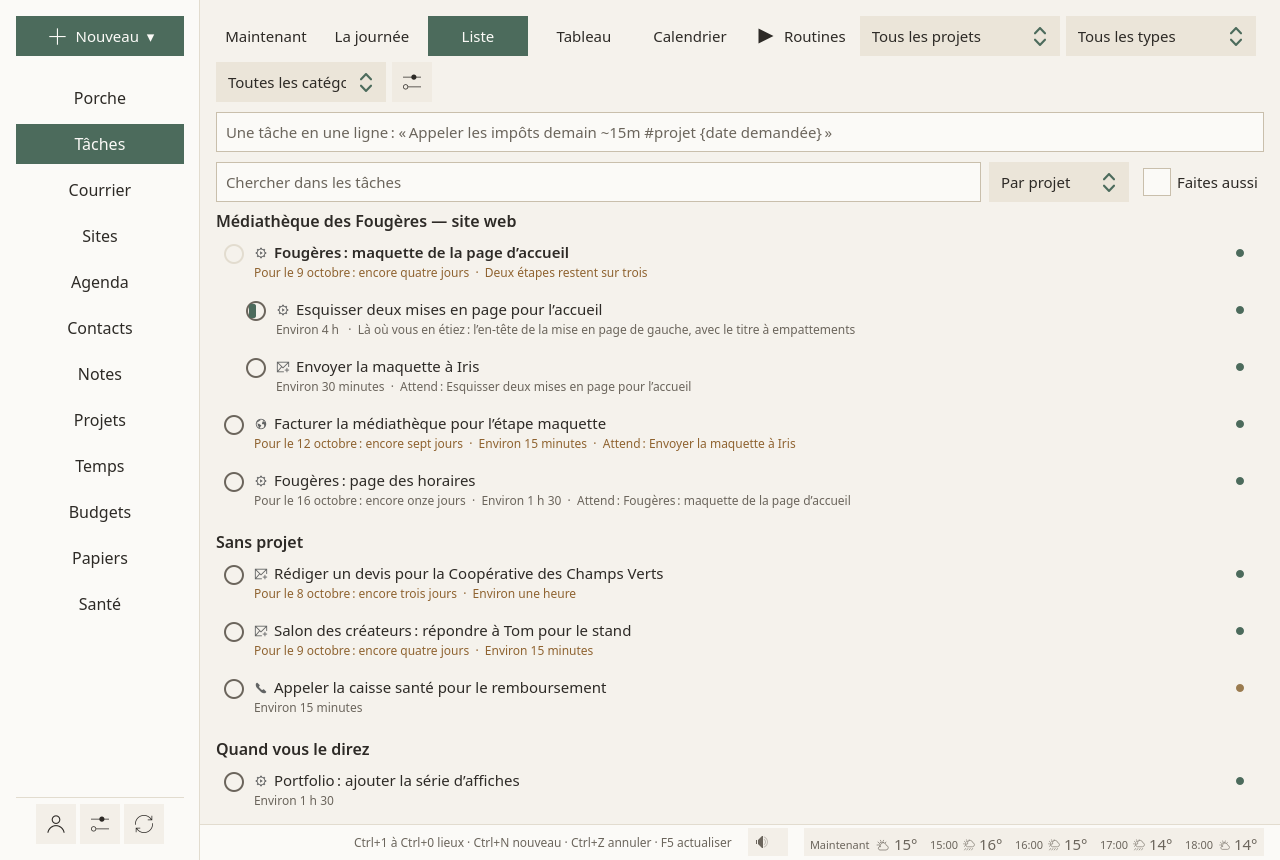Open Tous les projets dropdown

point(960,36)
